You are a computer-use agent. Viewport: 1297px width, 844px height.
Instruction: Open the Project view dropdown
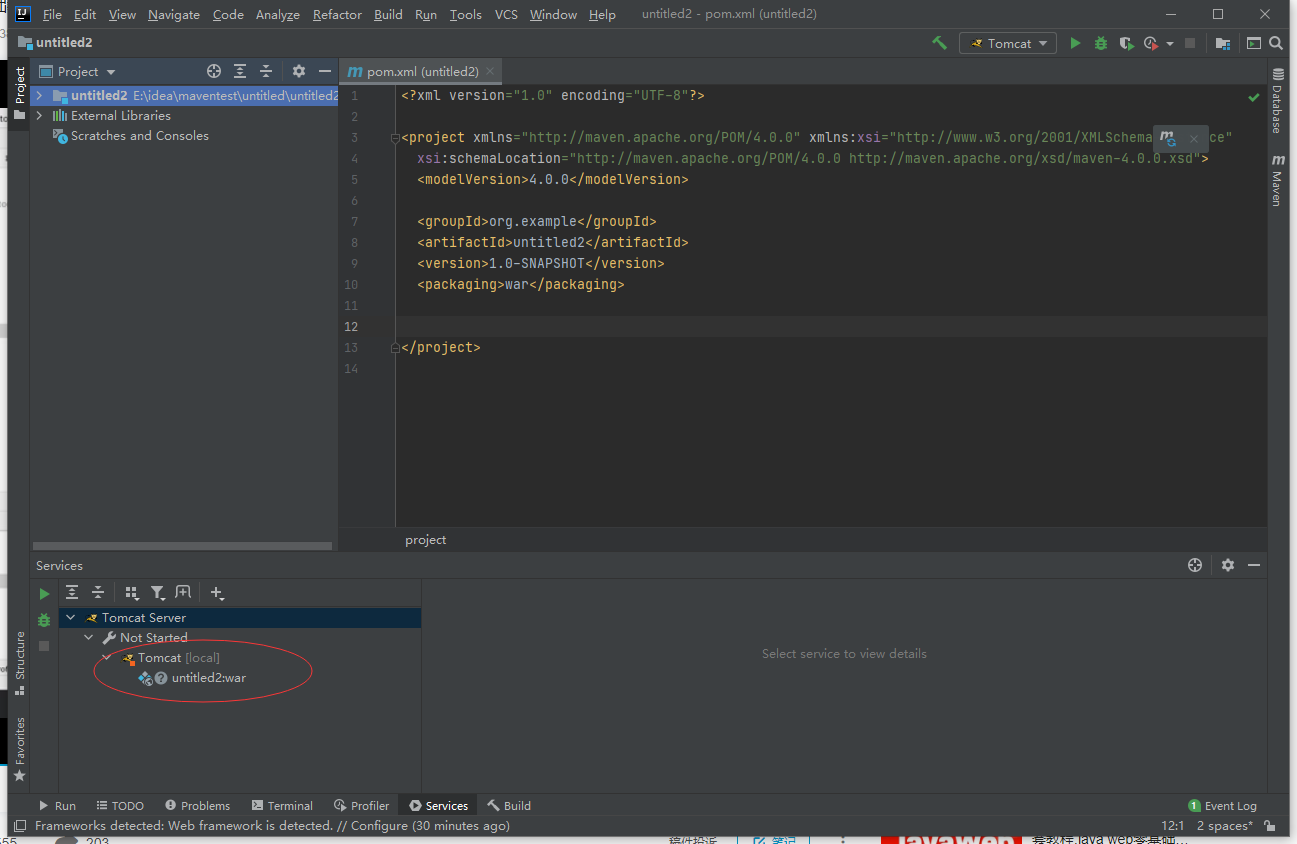(x=78, y=71)
